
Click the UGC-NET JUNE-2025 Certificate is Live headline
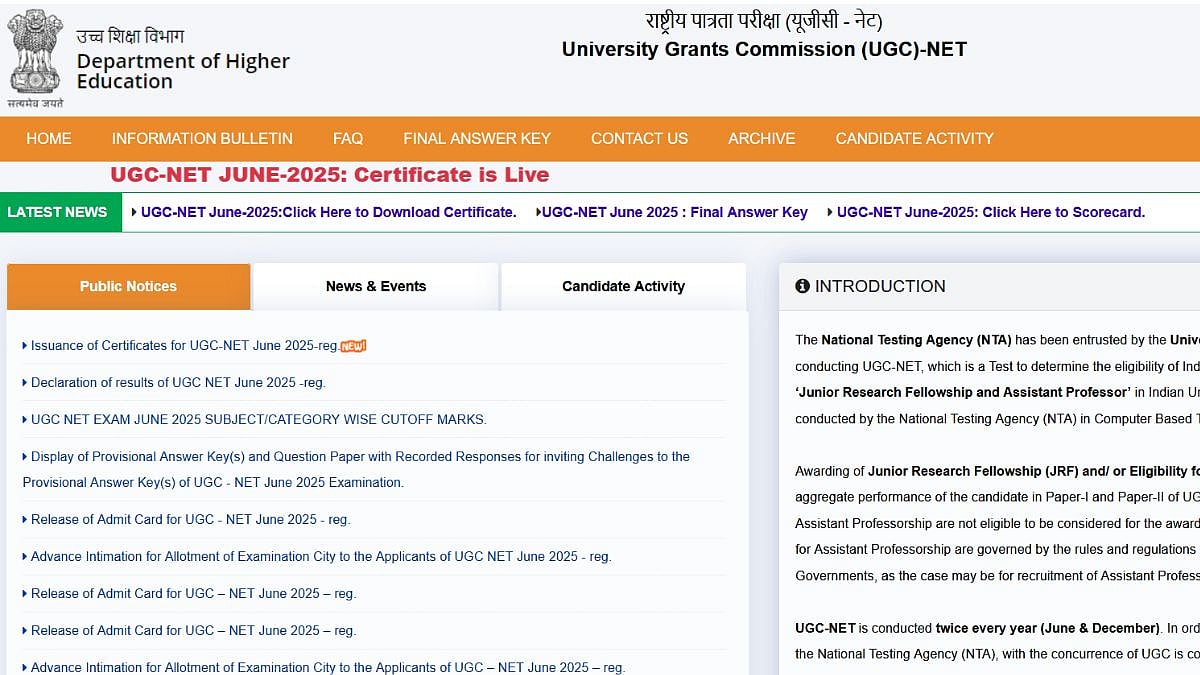(x=330, y=174)
